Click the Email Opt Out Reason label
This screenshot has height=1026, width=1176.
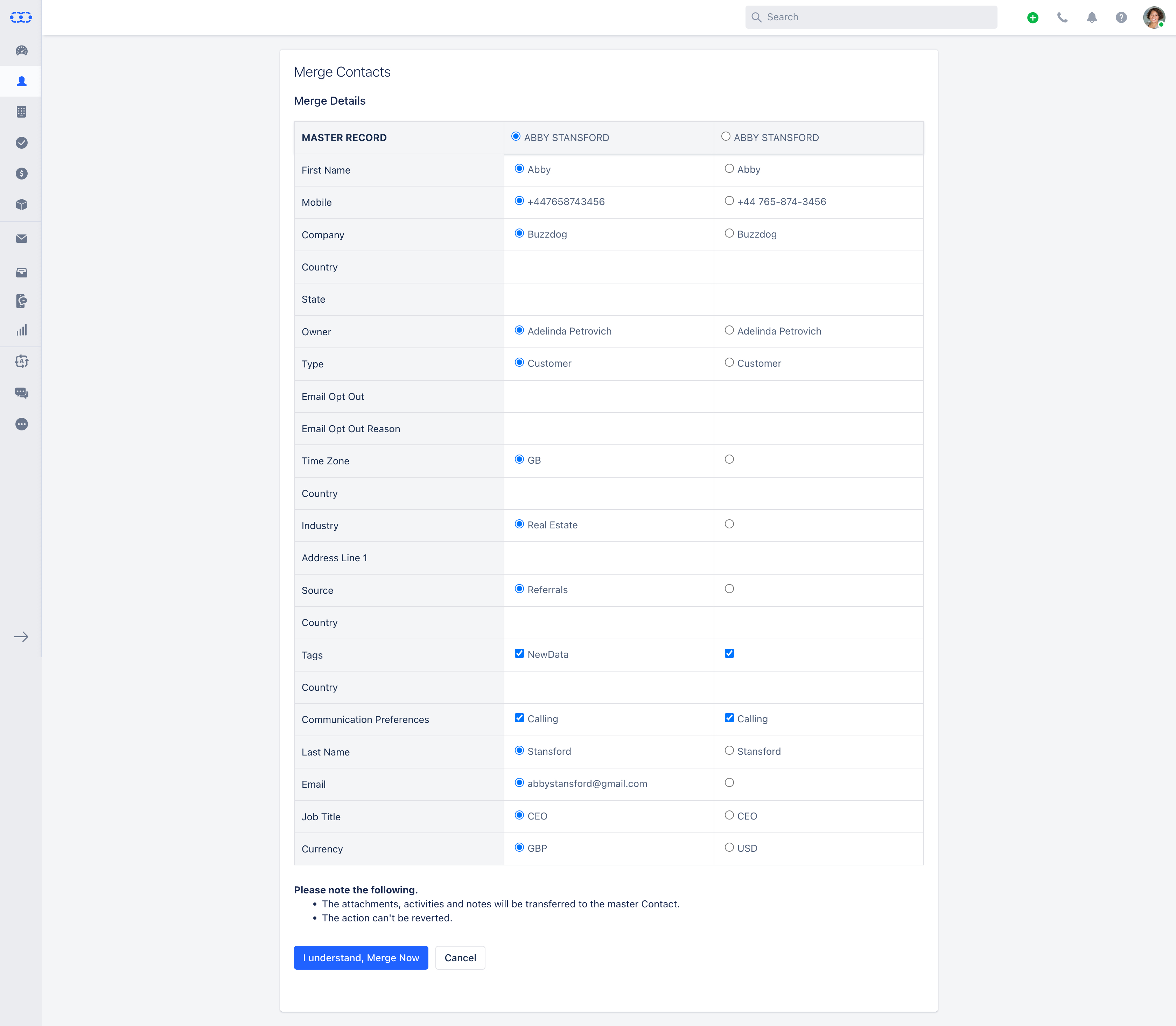351,429
